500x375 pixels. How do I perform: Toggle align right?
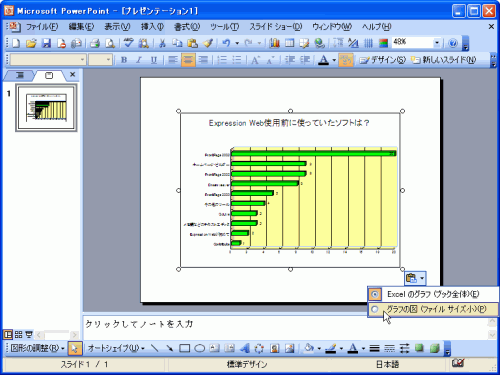click(203, 60)
